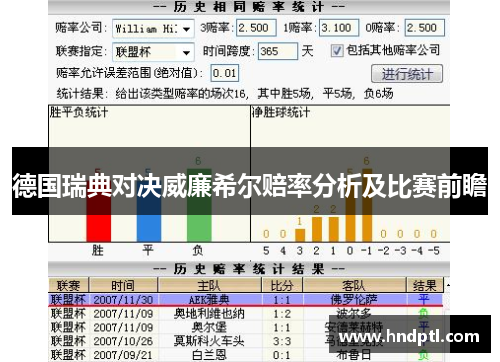Image resolution: width=500 pixels, height=362 pixels.
Task: Sort results by the 比分 column header
Action: (x=282, y=285)
